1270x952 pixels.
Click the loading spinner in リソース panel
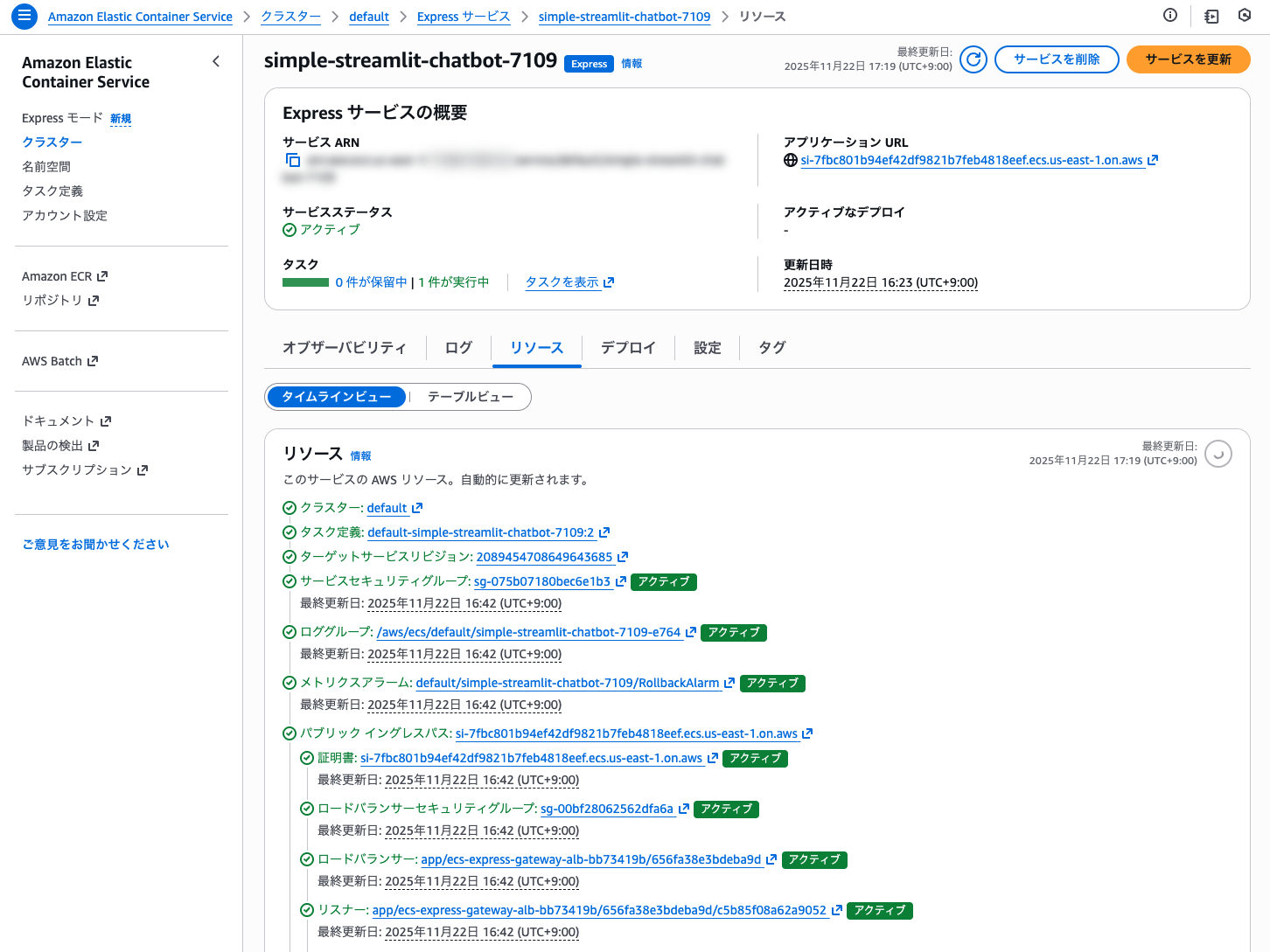pos(1218,454)
